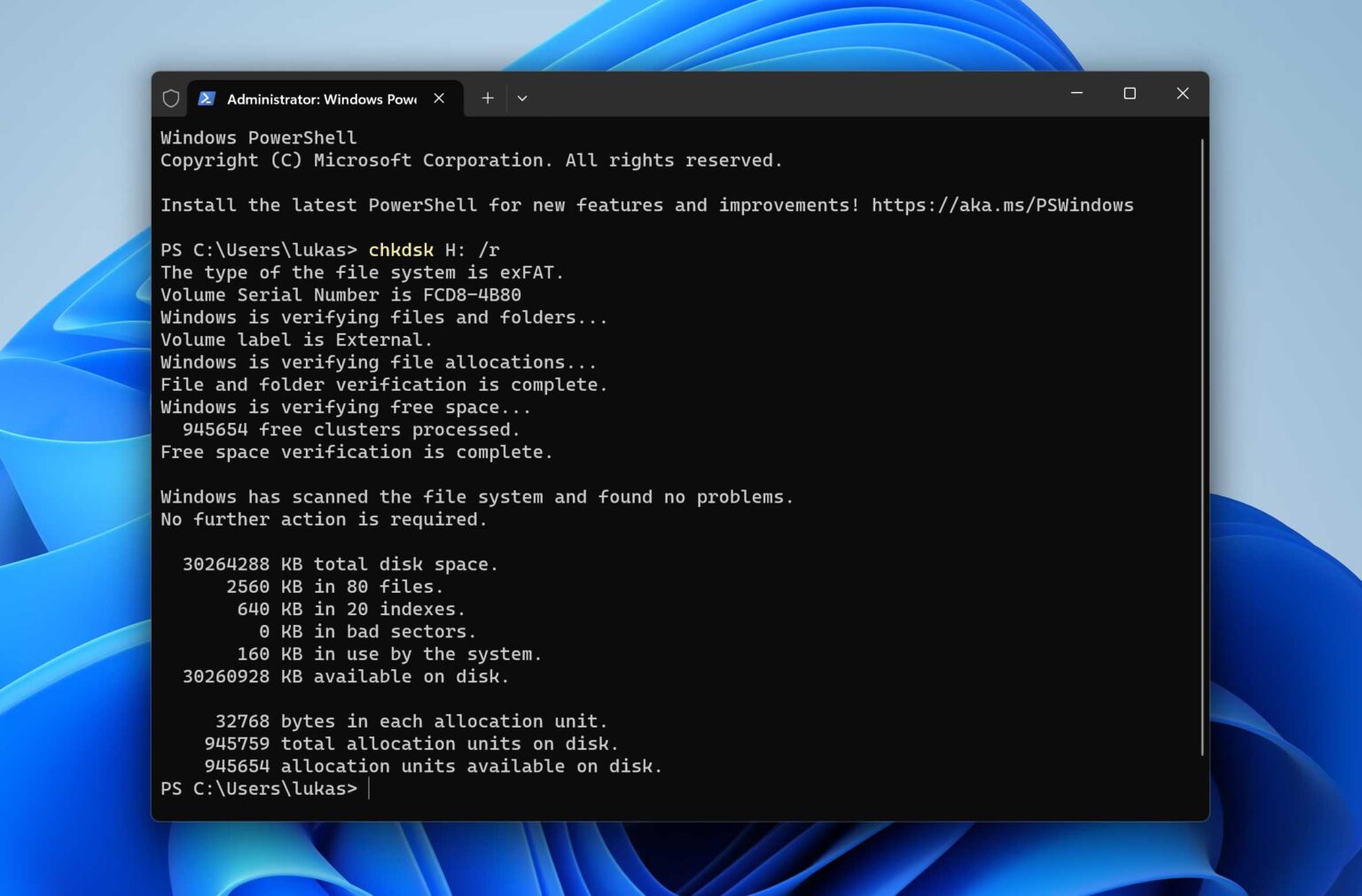Click the Administrator shield icon in the title bar
1362x896 pixels.
(x=169, y=97)
